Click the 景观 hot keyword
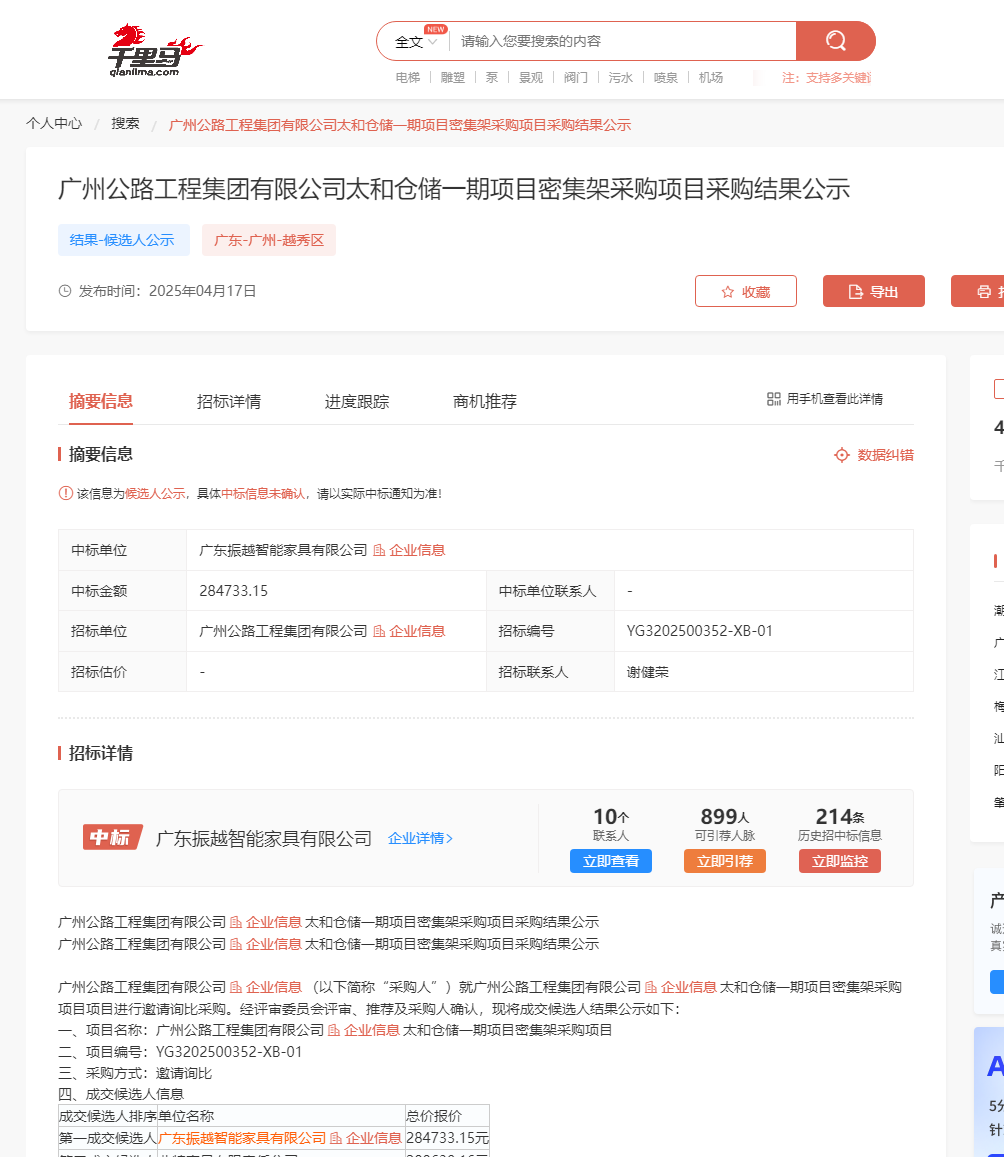This screenshot has width=1004, height=1157. pyautogui.click(x=531, y=77)
